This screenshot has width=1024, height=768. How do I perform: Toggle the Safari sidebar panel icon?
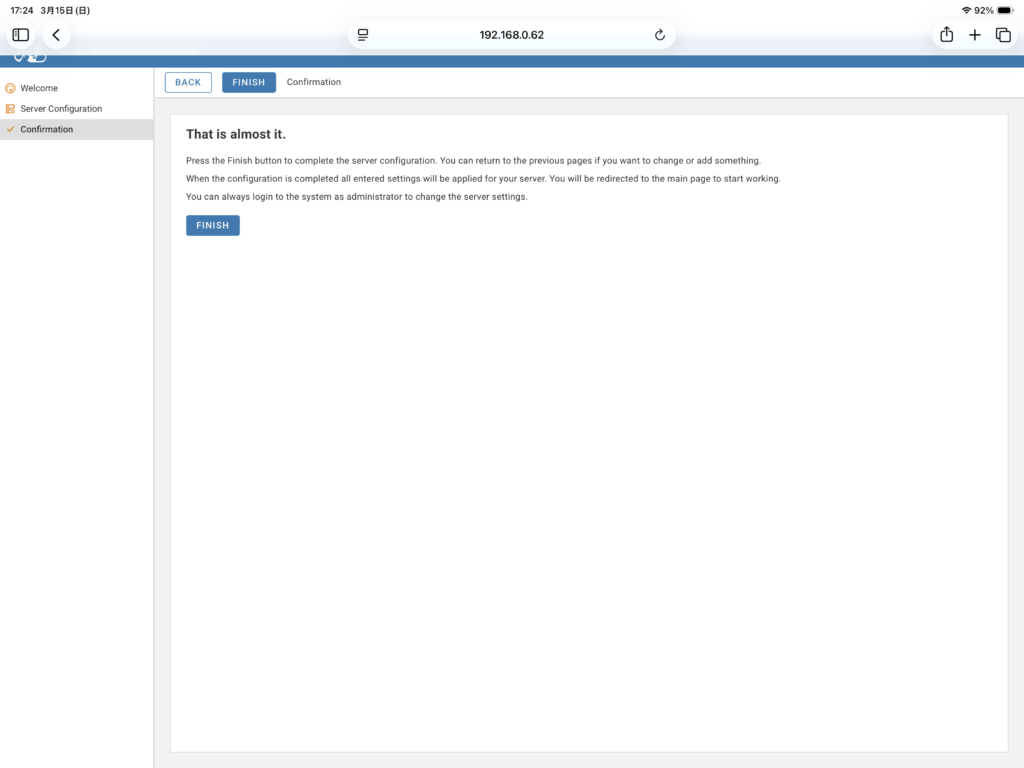(x=21, y=35)
